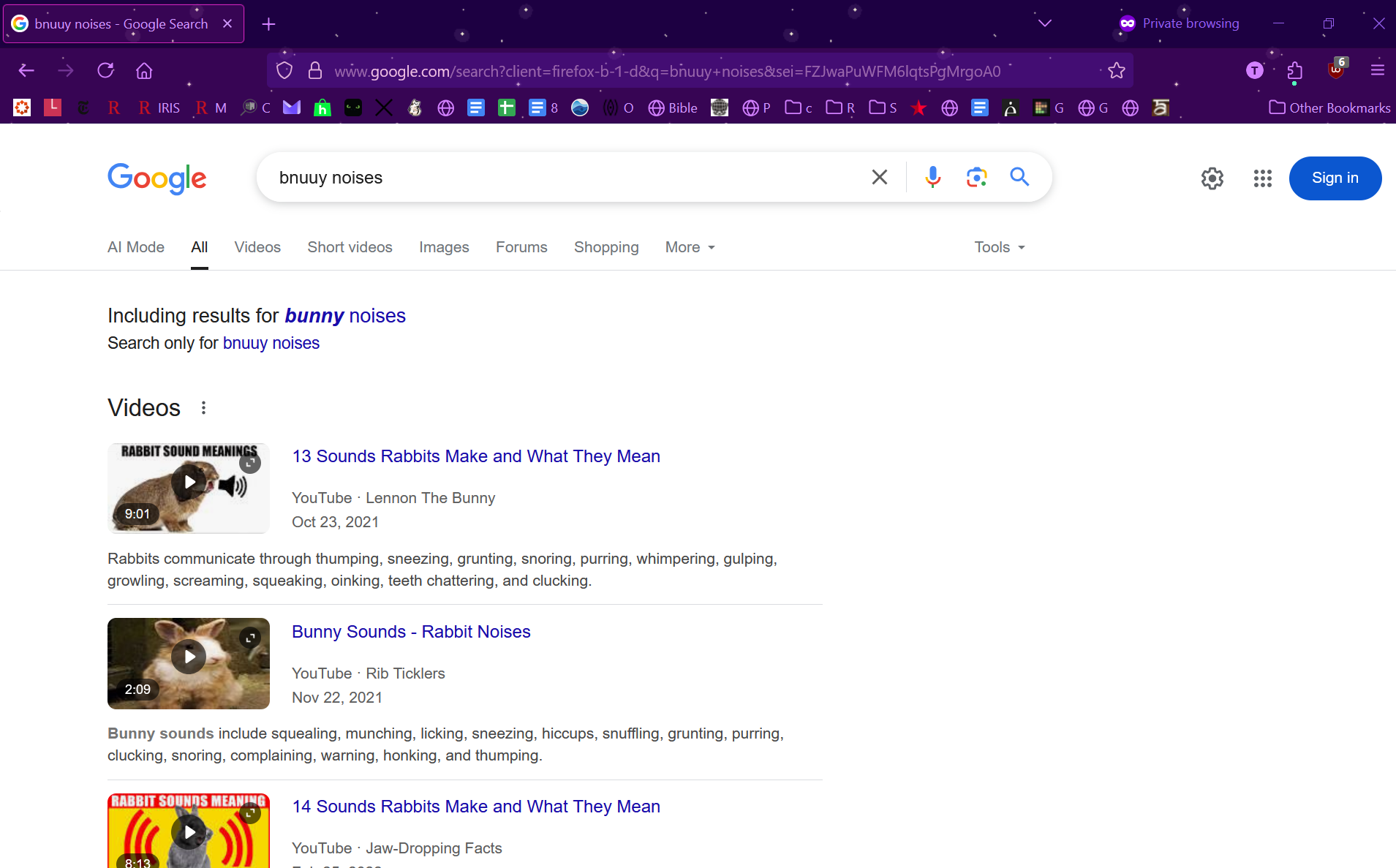Expand preview on Rabbit Sound Meanings thumbnail
This screenshot has width=1396, height=868.
pos(250,463)
